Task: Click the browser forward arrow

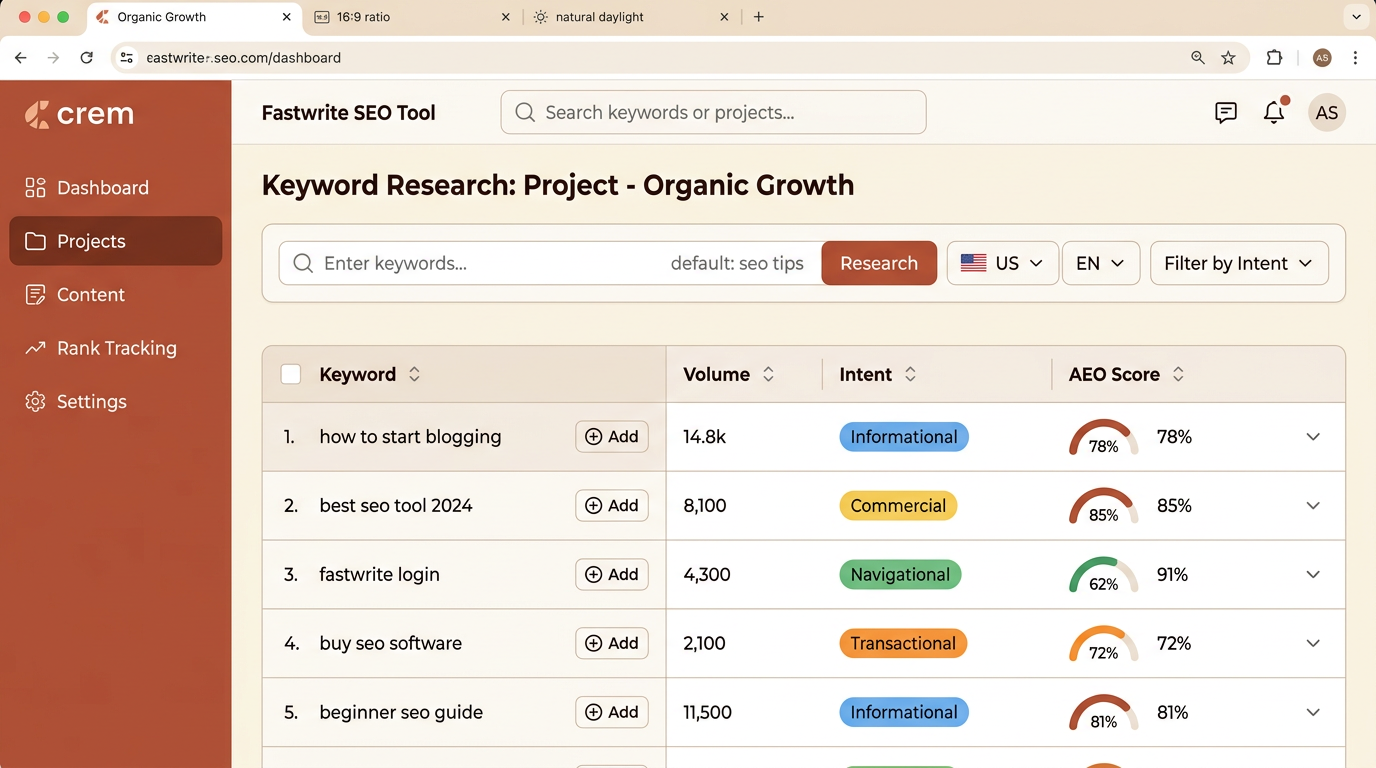Action: coord(54,58)
